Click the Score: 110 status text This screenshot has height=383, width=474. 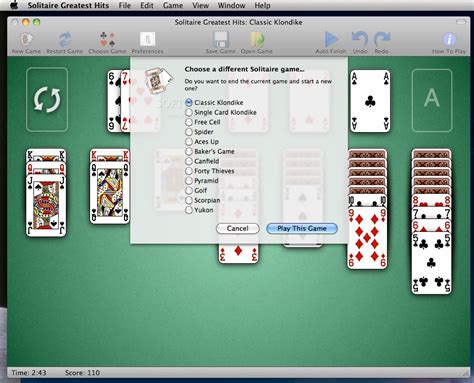[82, 373]
